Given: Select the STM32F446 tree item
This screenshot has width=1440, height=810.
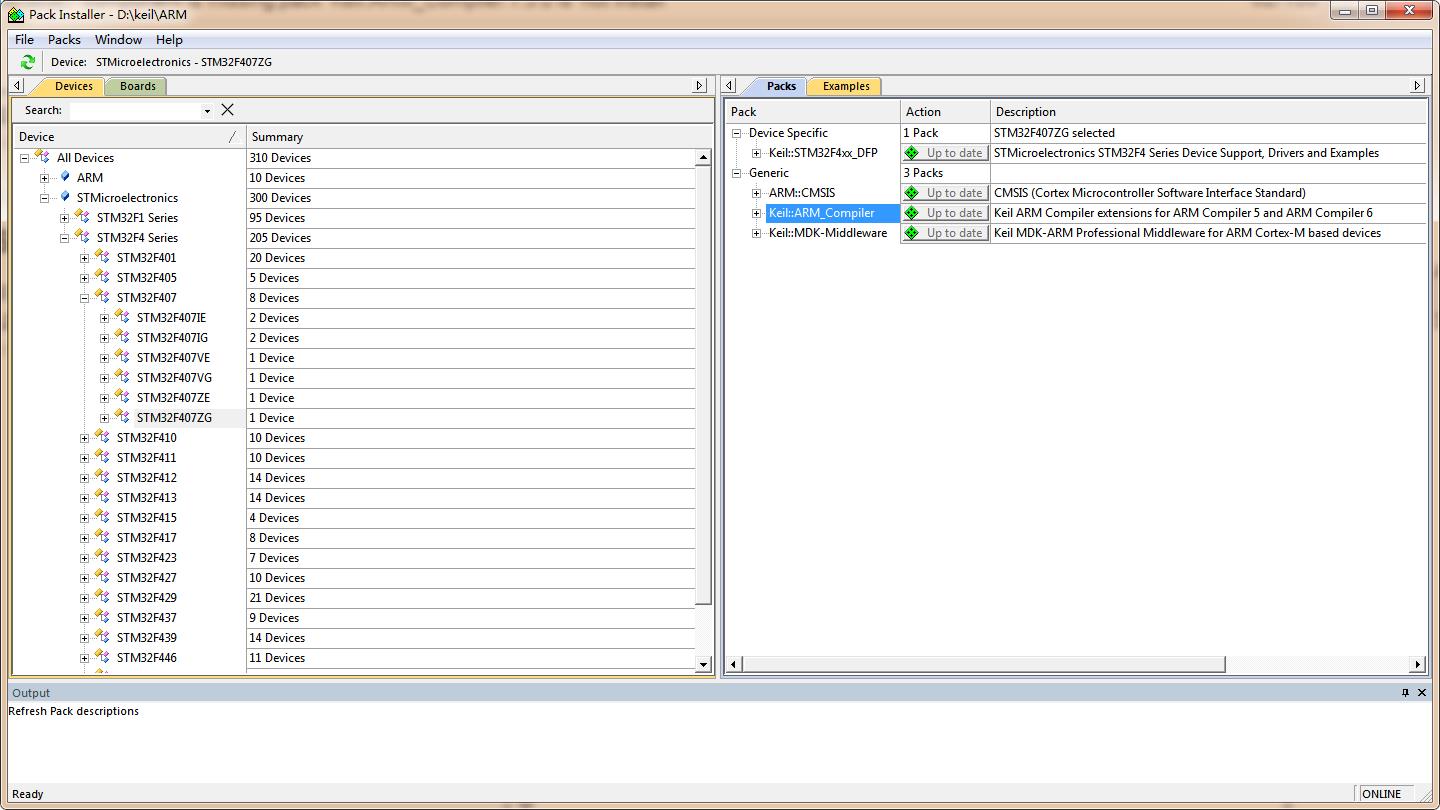Looking at the screenshot, I should click(x=146, y=657).
